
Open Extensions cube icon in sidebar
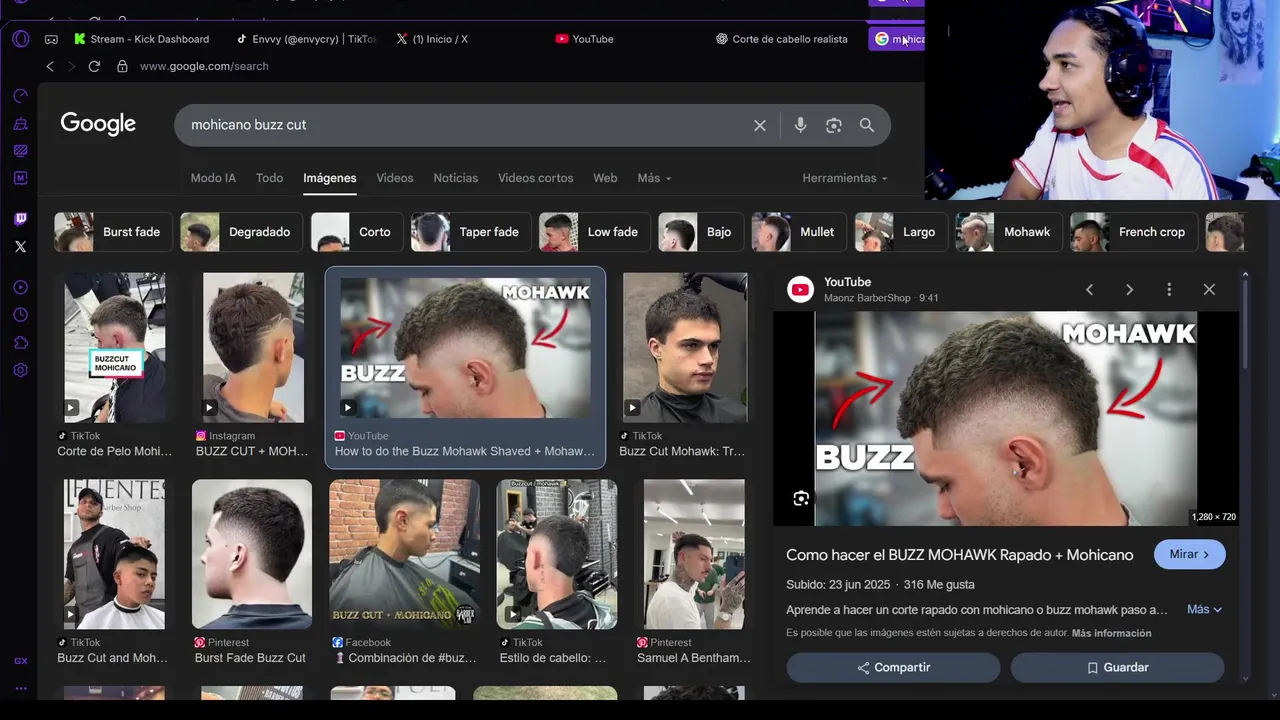click(x=20, y=343)
